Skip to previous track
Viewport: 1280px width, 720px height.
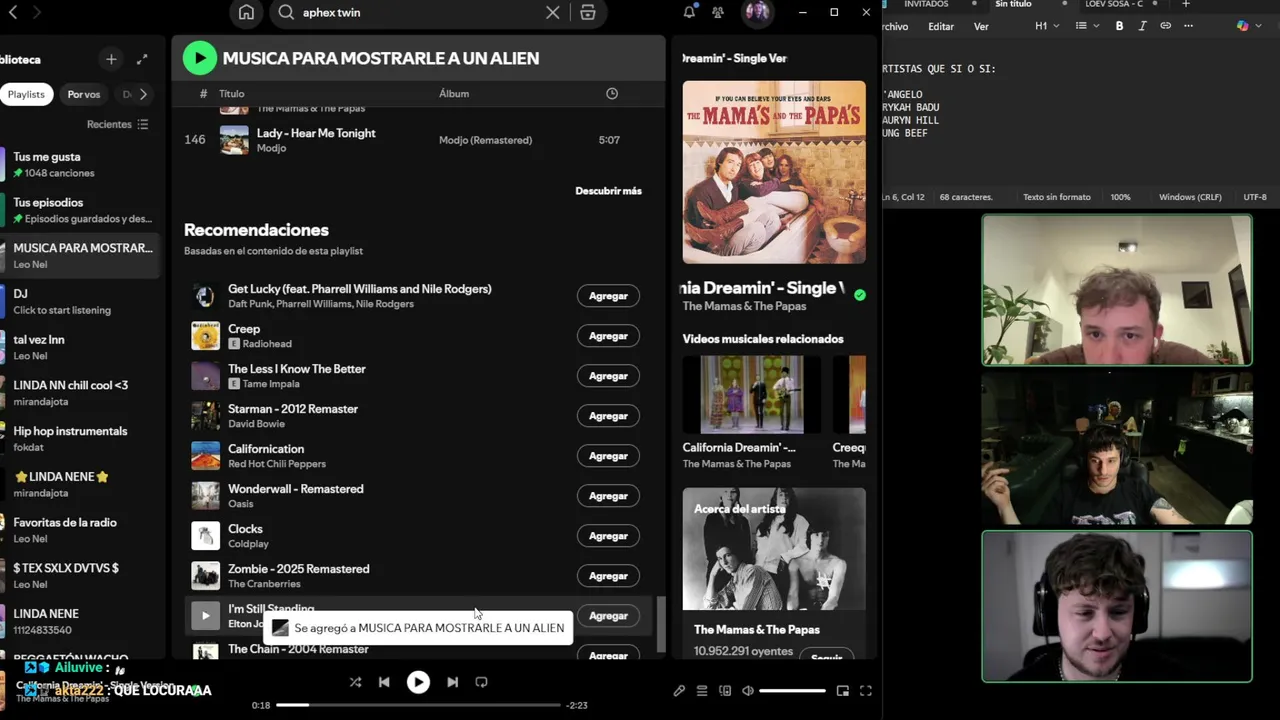coord(384,682)
